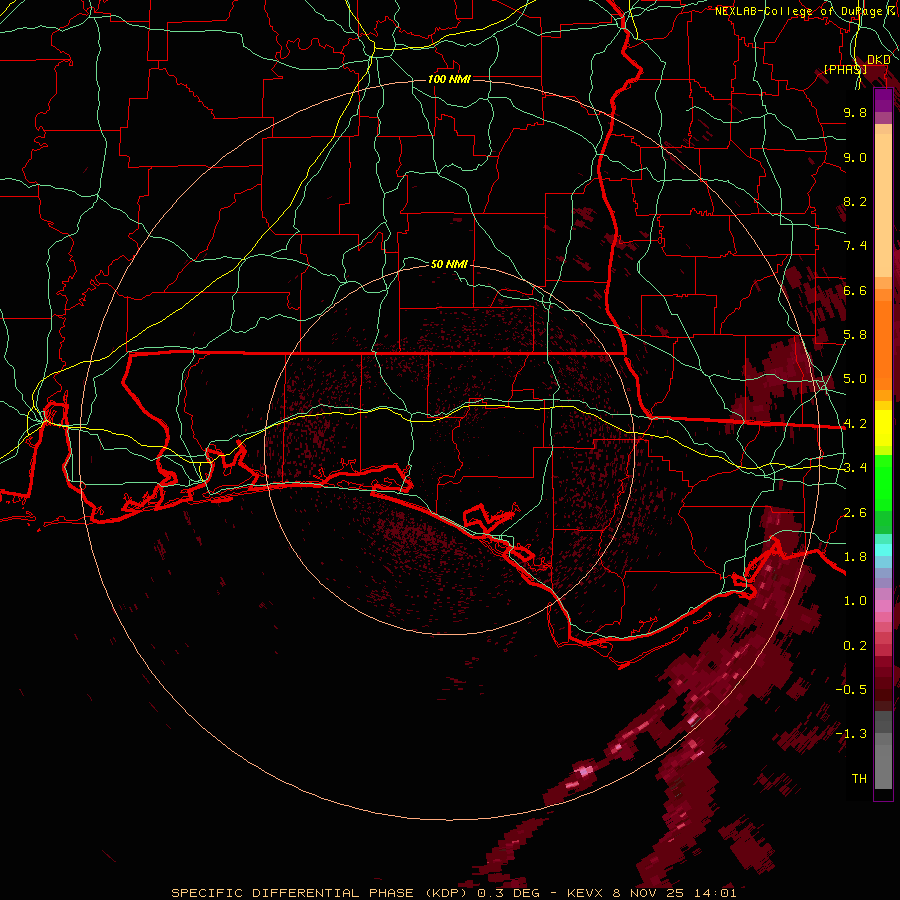Image resolution: width=900 pixels, height=900 pixels.
Task: Click the TH threshold label
Action: [x=859, y=779]
